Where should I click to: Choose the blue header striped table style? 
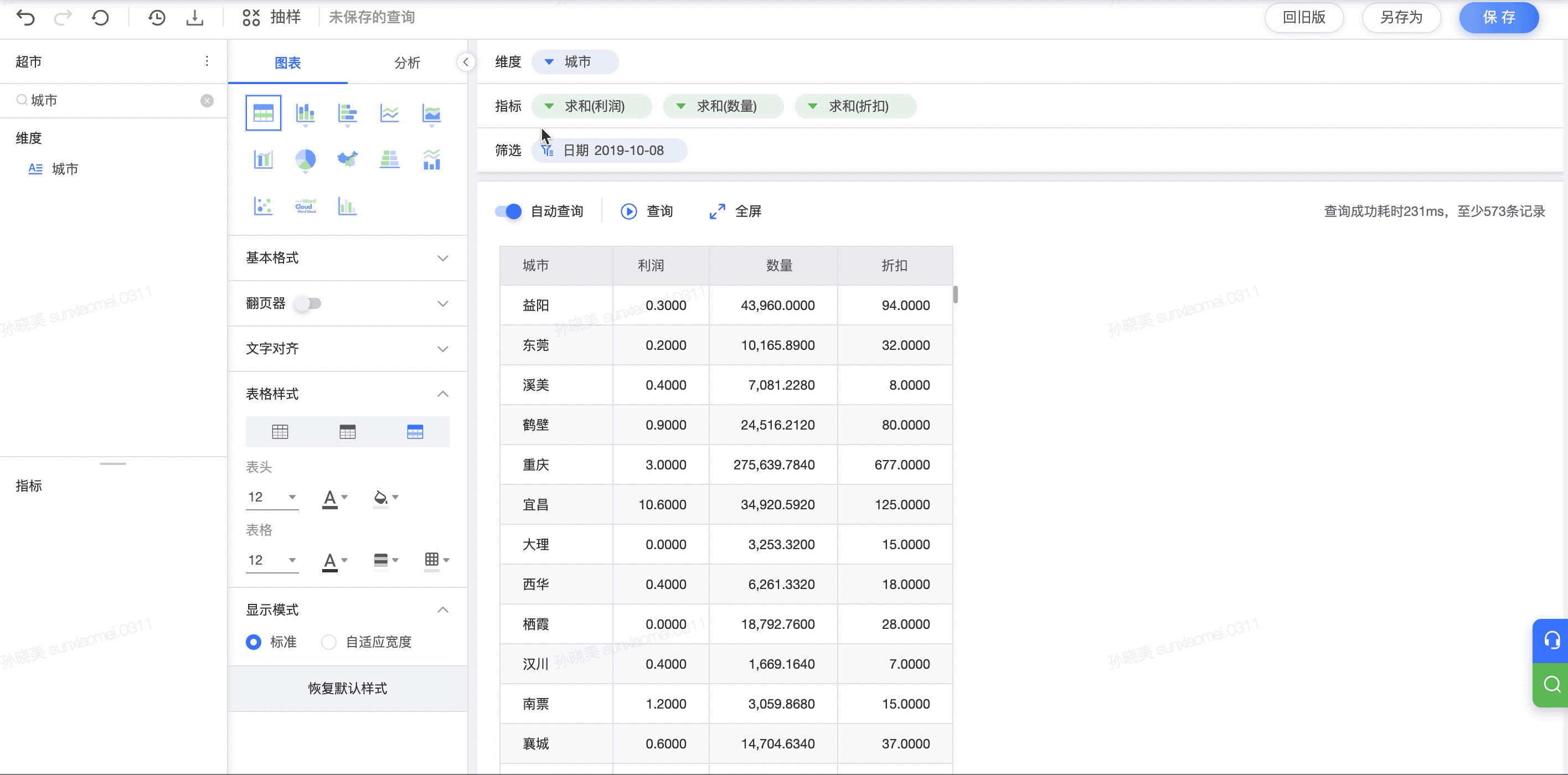click(x=415, y=432)
